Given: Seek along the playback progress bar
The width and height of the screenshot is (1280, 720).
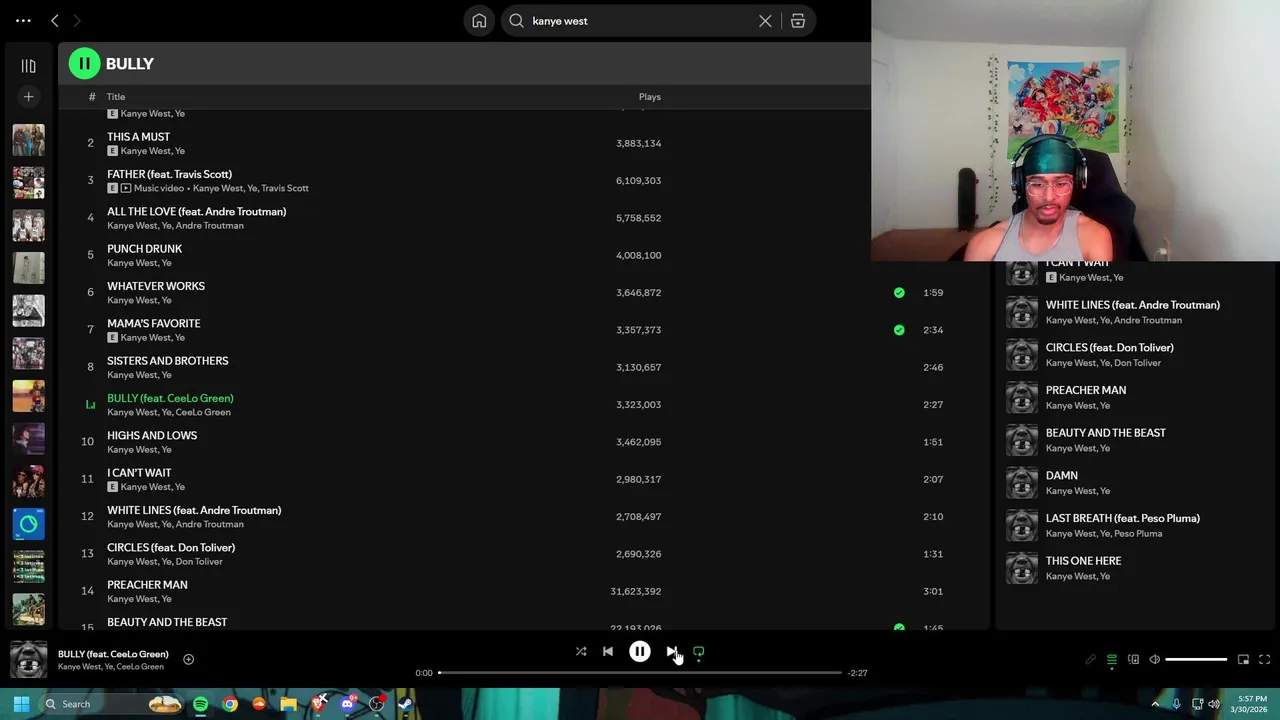Looking at the screenshot, I should [640, 673].
